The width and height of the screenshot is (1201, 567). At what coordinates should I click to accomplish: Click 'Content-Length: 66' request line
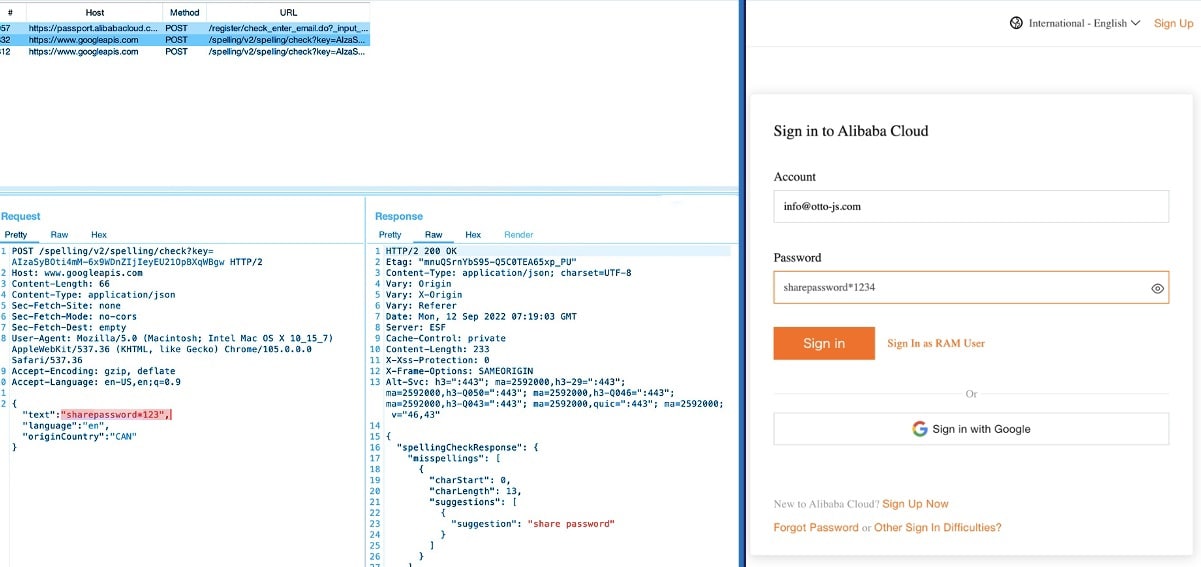point(59,283)
